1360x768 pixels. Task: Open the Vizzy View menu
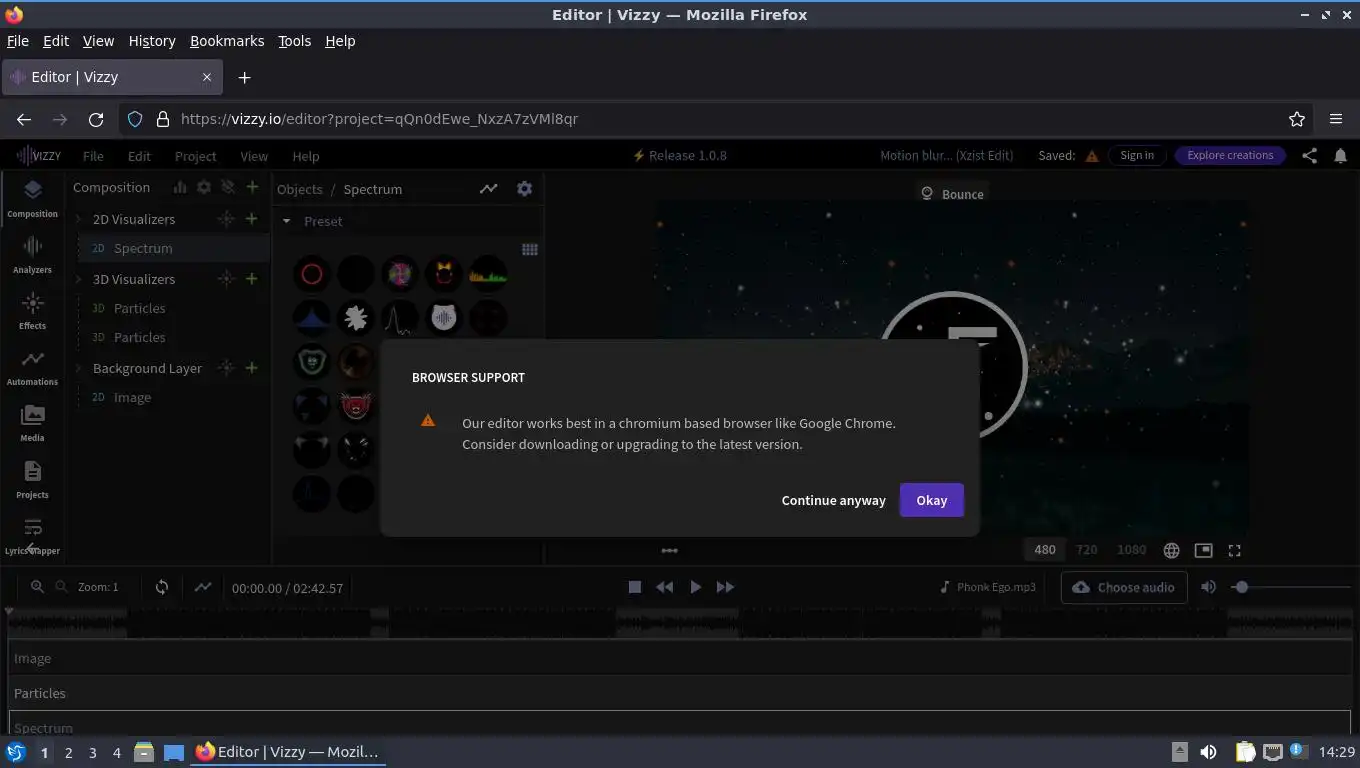point(254,156)
